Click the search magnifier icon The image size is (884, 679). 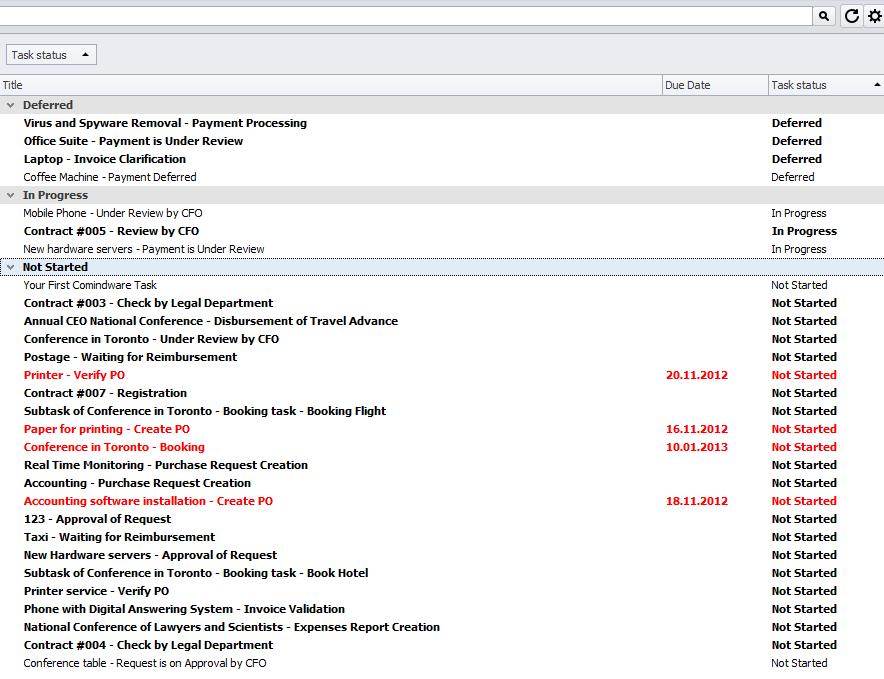coord(824,15)
